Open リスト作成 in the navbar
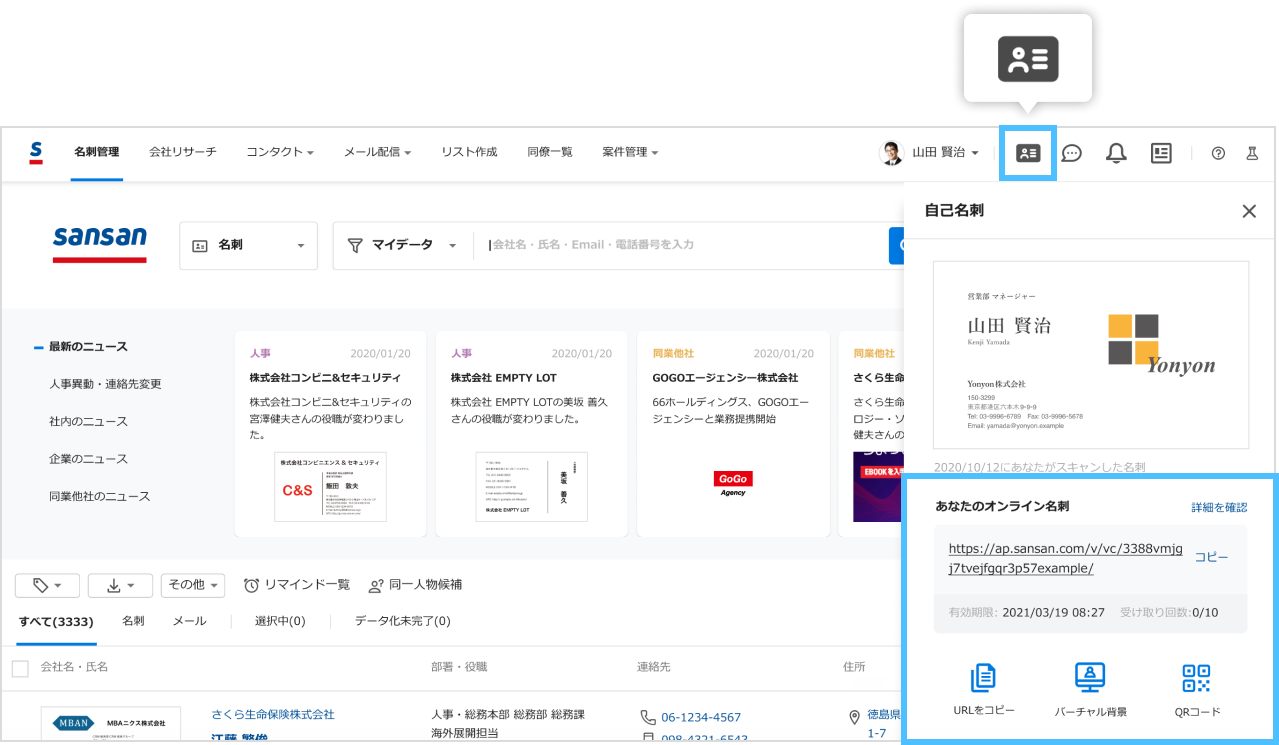The image size is (1279, 745). click(x=469, y=152)
